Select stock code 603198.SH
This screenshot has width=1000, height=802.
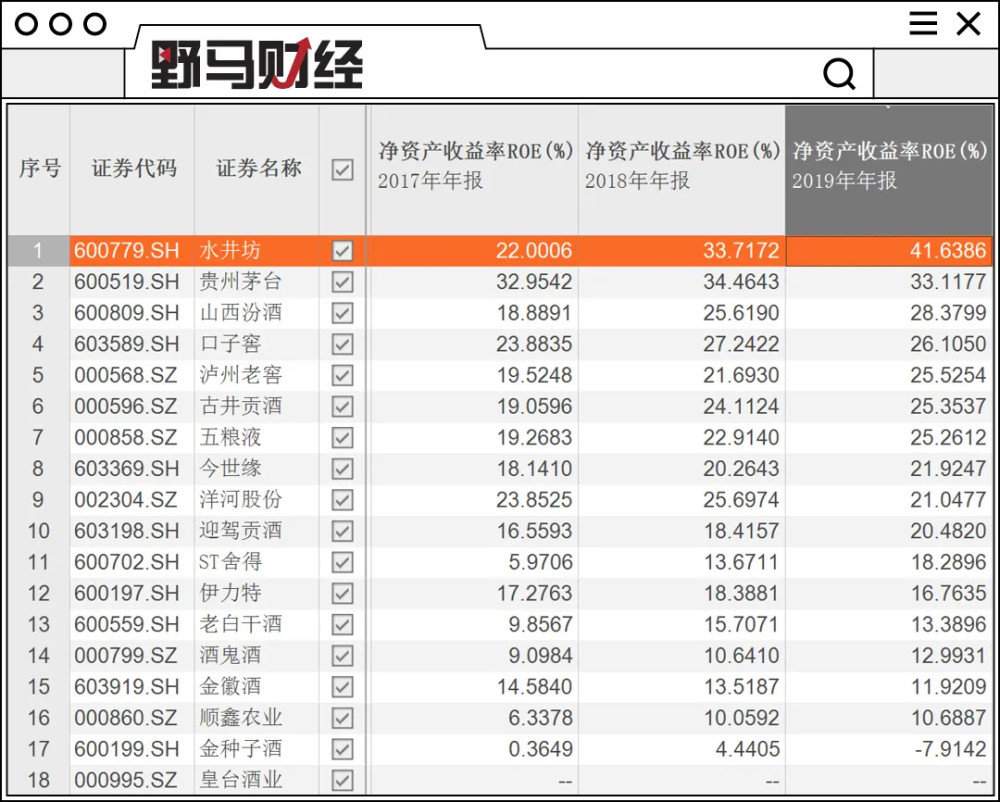click(127, 531)
